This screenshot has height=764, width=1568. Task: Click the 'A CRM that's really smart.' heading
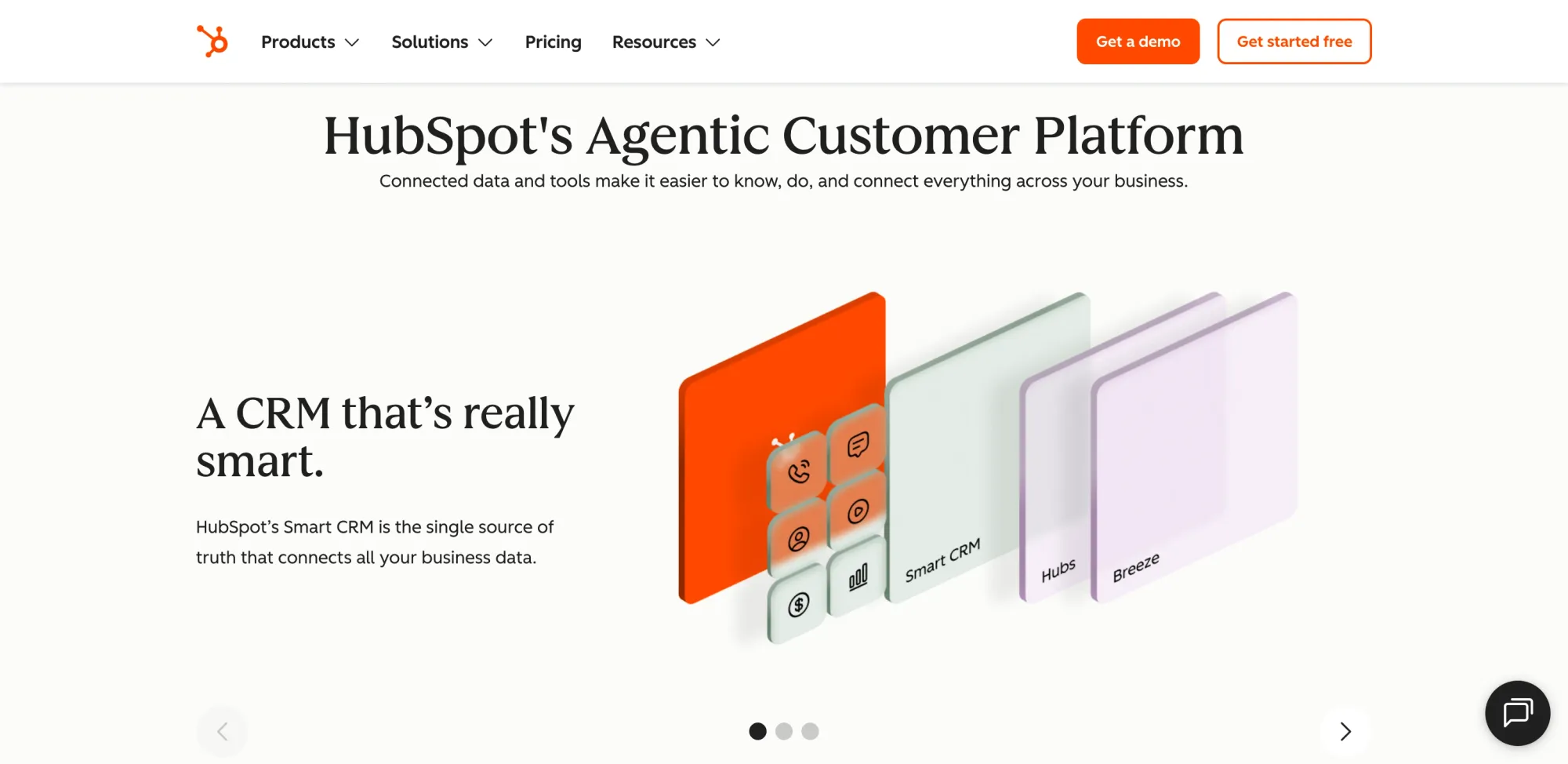pos(385,436)
